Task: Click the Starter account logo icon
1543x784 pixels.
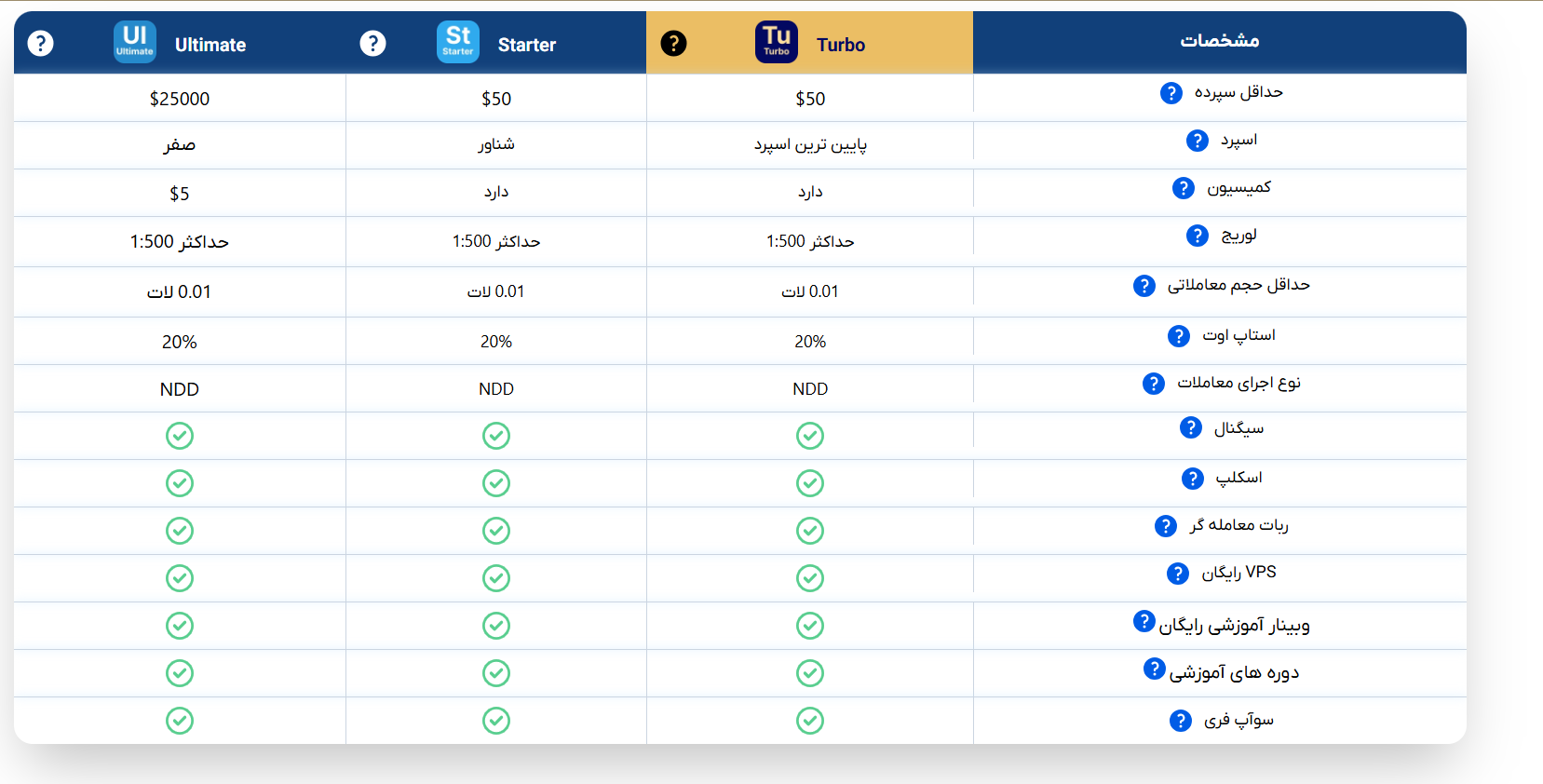Action: click(458, 42)
